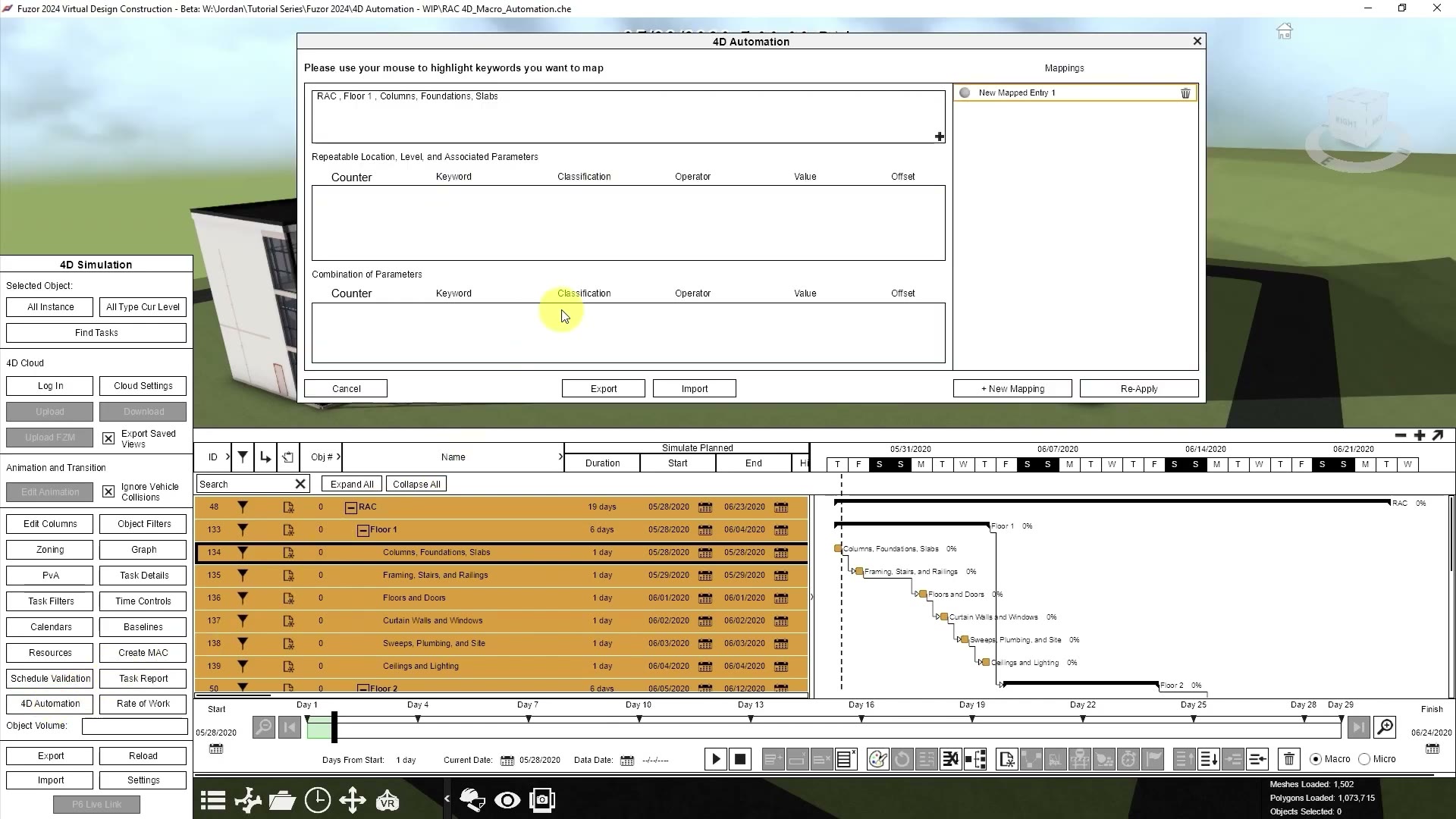The height and width of the screenshot is (819, 1456).
Task: Cancel the 4D Automation dialog
Action: (346, 389)
